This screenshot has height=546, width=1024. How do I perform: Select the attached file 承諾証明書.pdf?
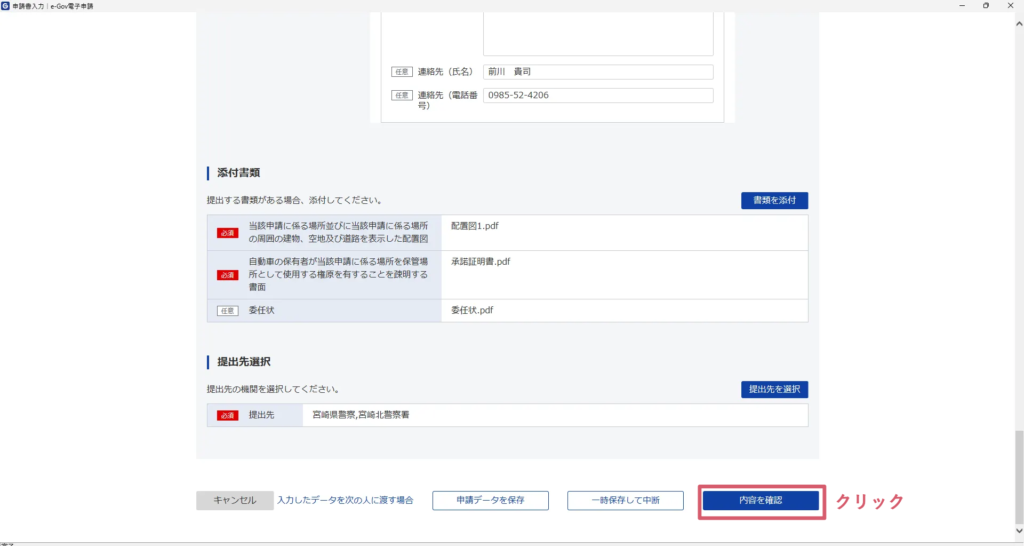(x=481, y=262)
